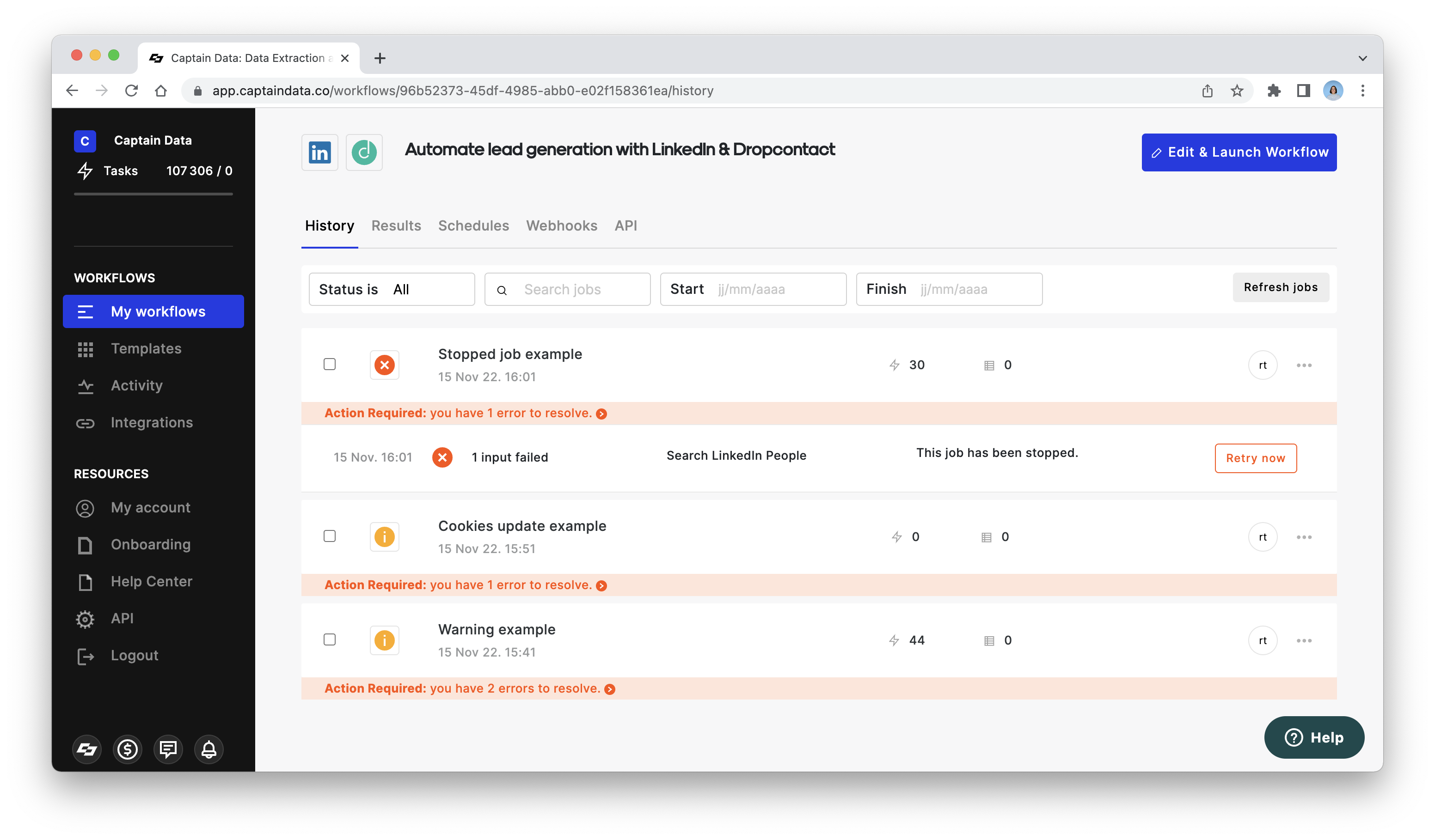Open the Help widget button
Screen dimensions: 1435x840
point(1314,737)
